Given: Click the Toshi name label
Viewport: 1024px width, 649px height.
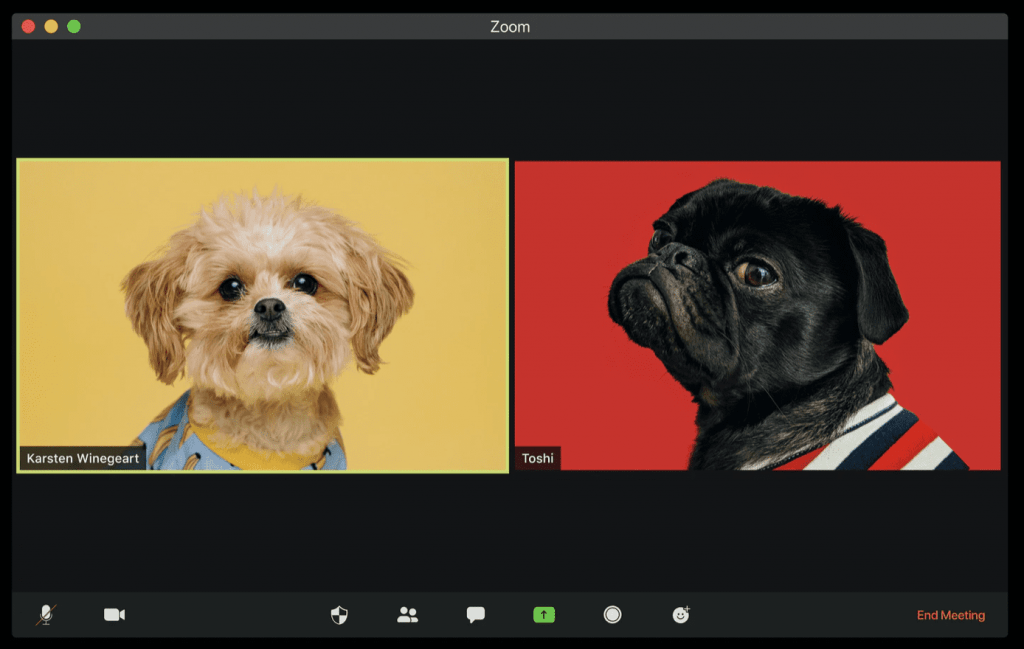Looking at the screenshot, I should click(537, 459).
